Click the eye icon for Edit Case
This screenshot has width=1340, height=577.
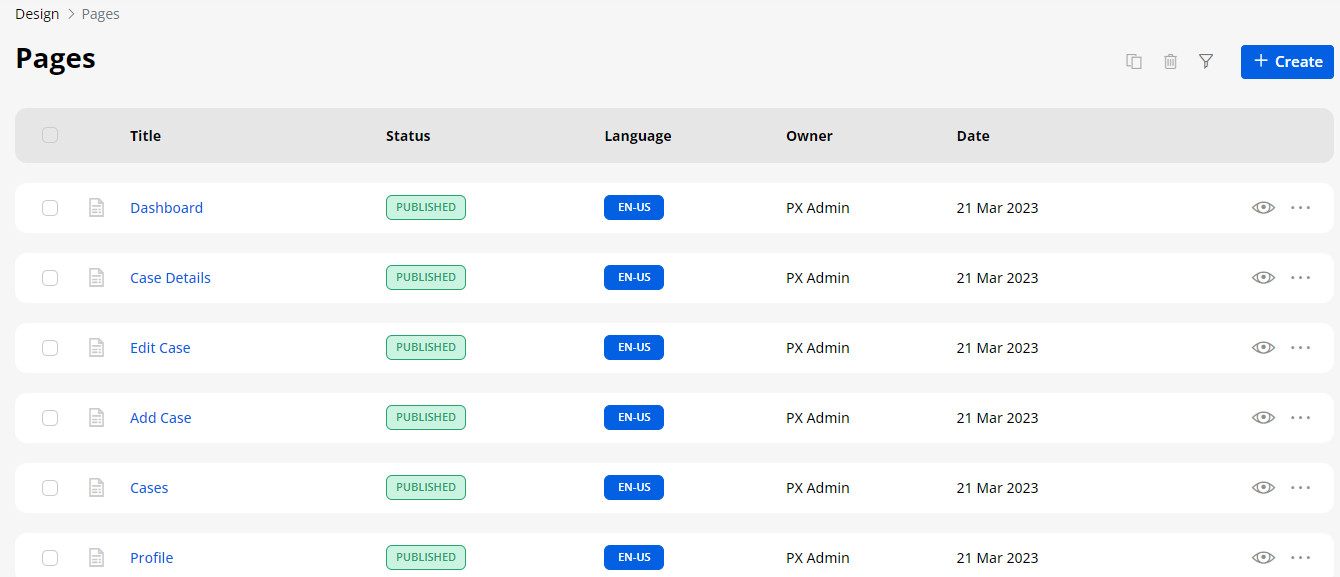coord(1263,348)
